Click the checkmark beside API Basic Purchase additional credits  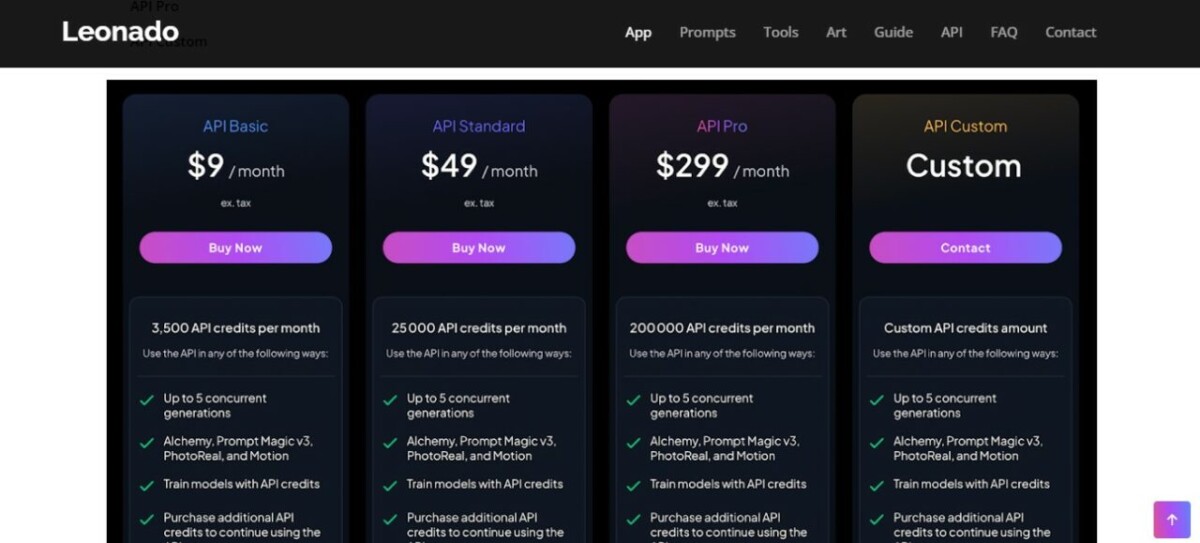pyautogui.click(x=147, y=520)
